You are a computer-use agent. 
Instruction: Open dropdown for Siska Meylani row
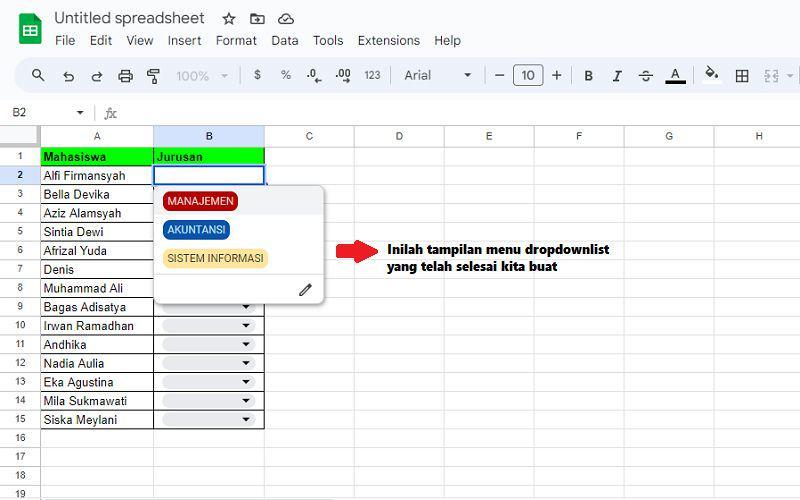click(x=246, y=419)
